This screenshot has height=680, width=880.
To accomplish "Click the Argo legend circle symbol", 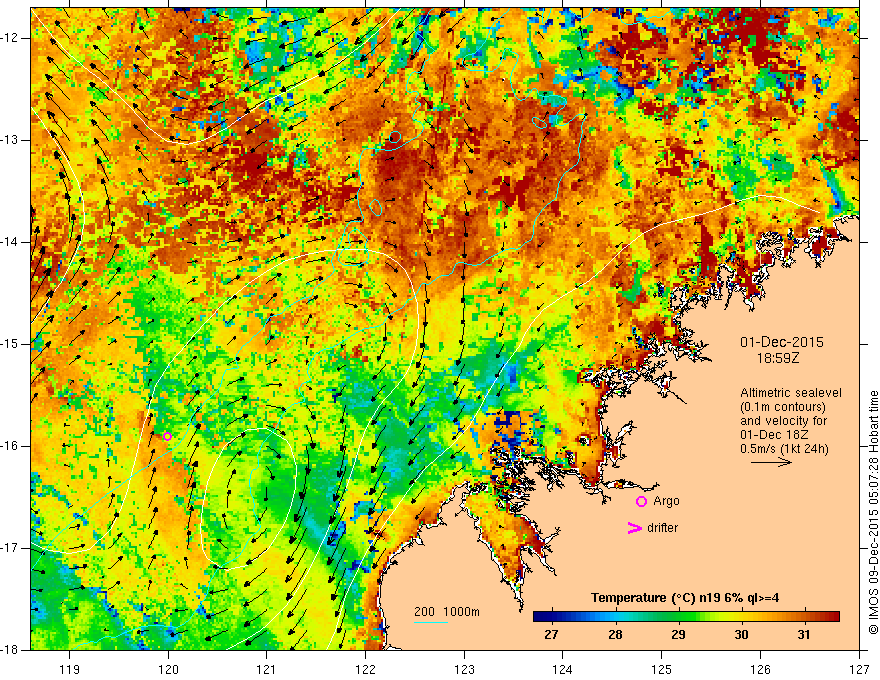I will [x=641, y=502].
